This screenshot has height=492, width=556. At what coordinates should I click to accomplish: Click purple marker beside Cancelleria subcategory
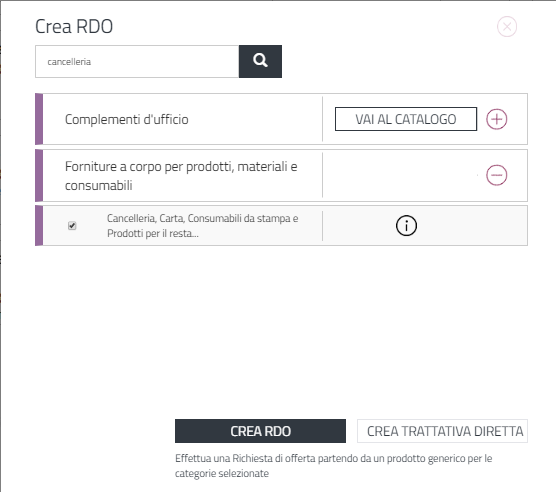click(x=39, y=225)
